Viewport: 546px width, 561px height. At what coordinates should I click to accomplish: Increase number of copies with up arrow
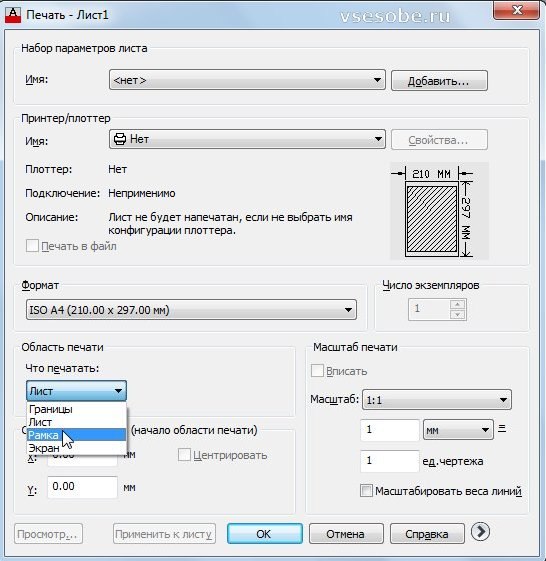click(x=457, y=304)
